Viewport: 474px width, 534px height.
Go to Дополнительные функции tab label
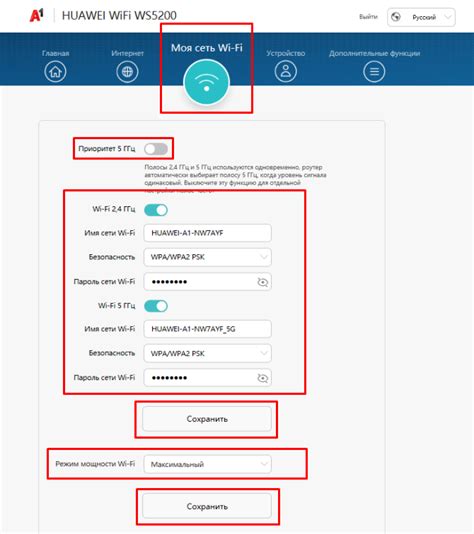[x=374, y=53]
